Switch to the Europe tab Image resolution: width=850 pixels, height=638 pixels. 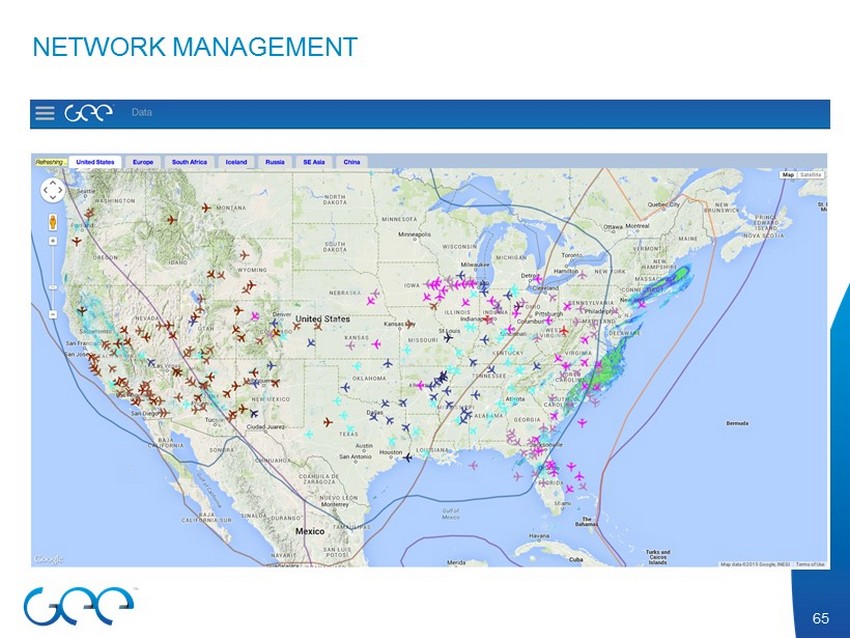pos(143,161)
